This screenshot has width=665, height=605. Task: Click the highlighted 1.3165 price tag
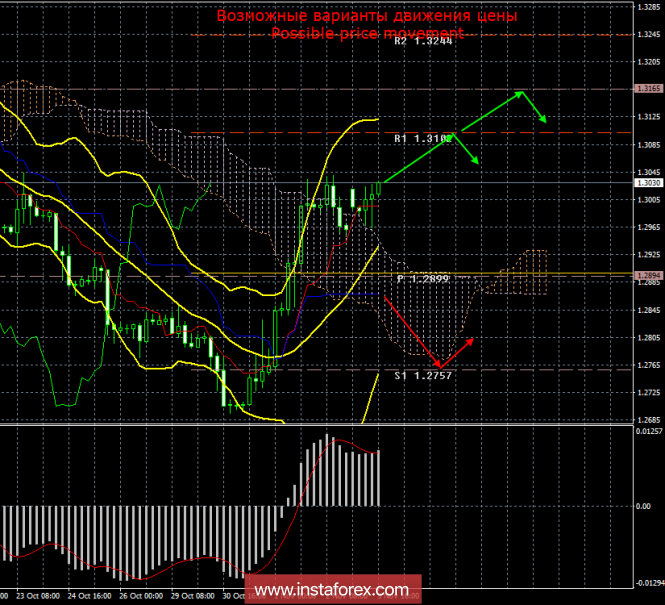click(649, 89)
